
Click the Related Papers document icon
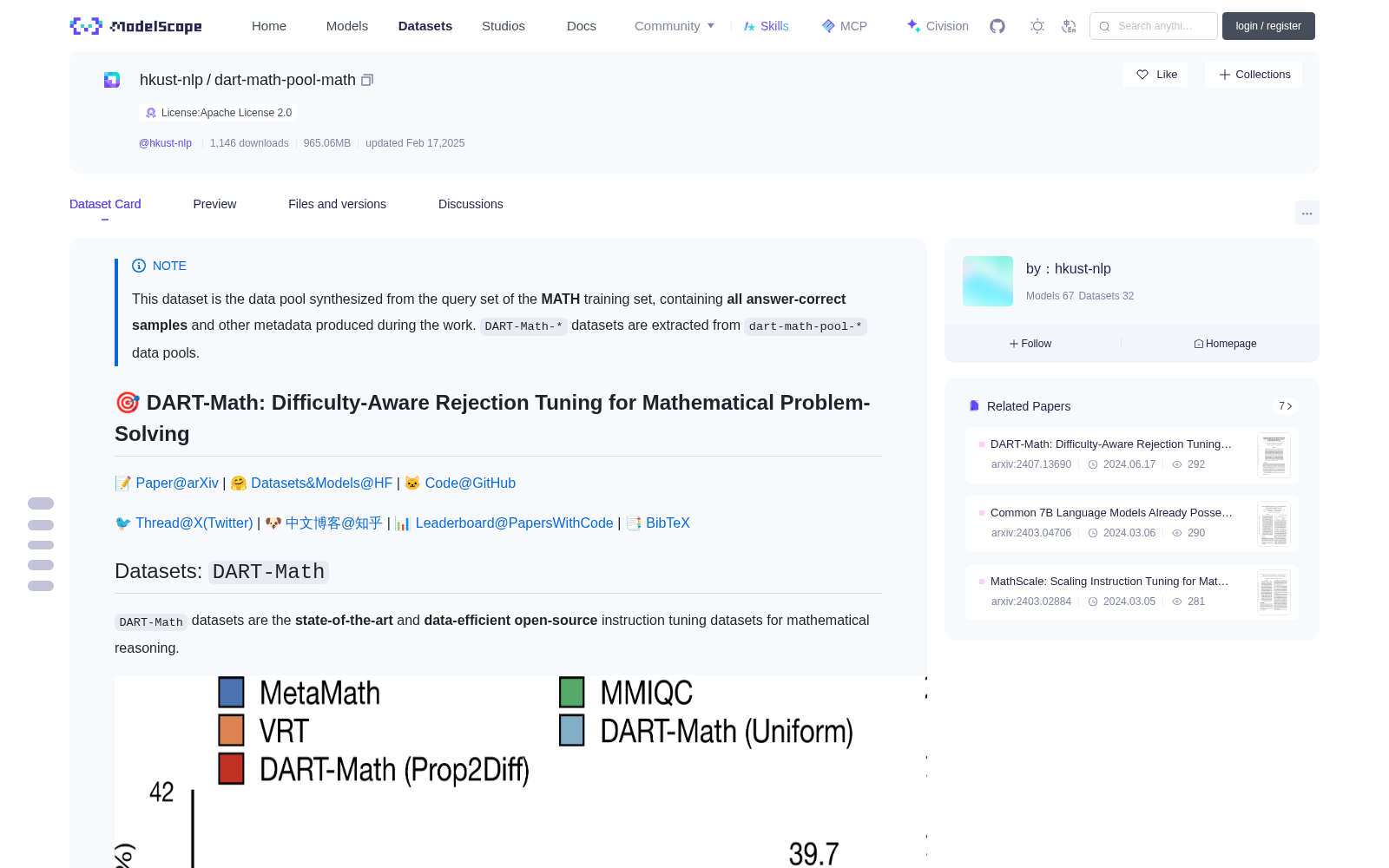[974, 406]
